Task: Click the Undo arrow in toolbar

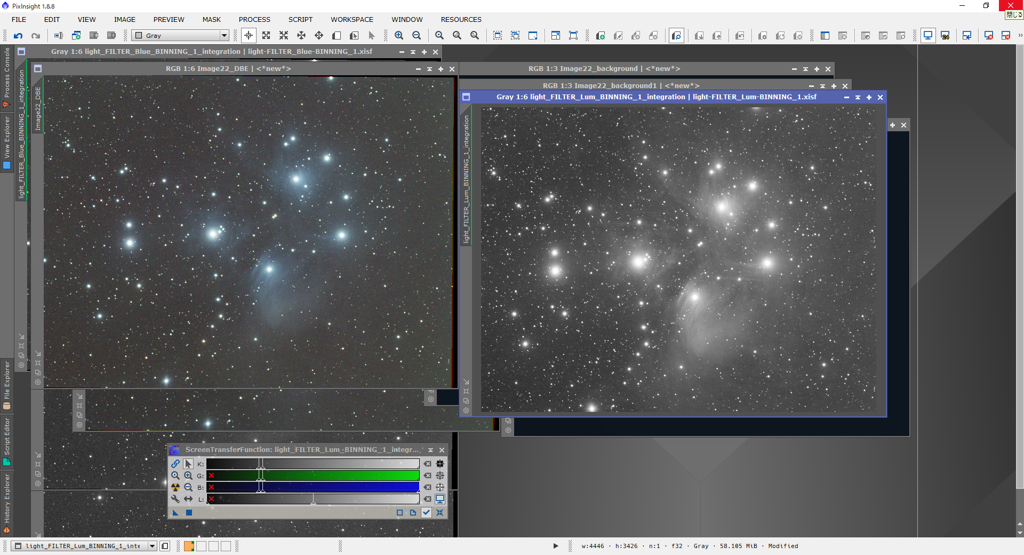Action: pyautogui.click(x=18, y=36)
